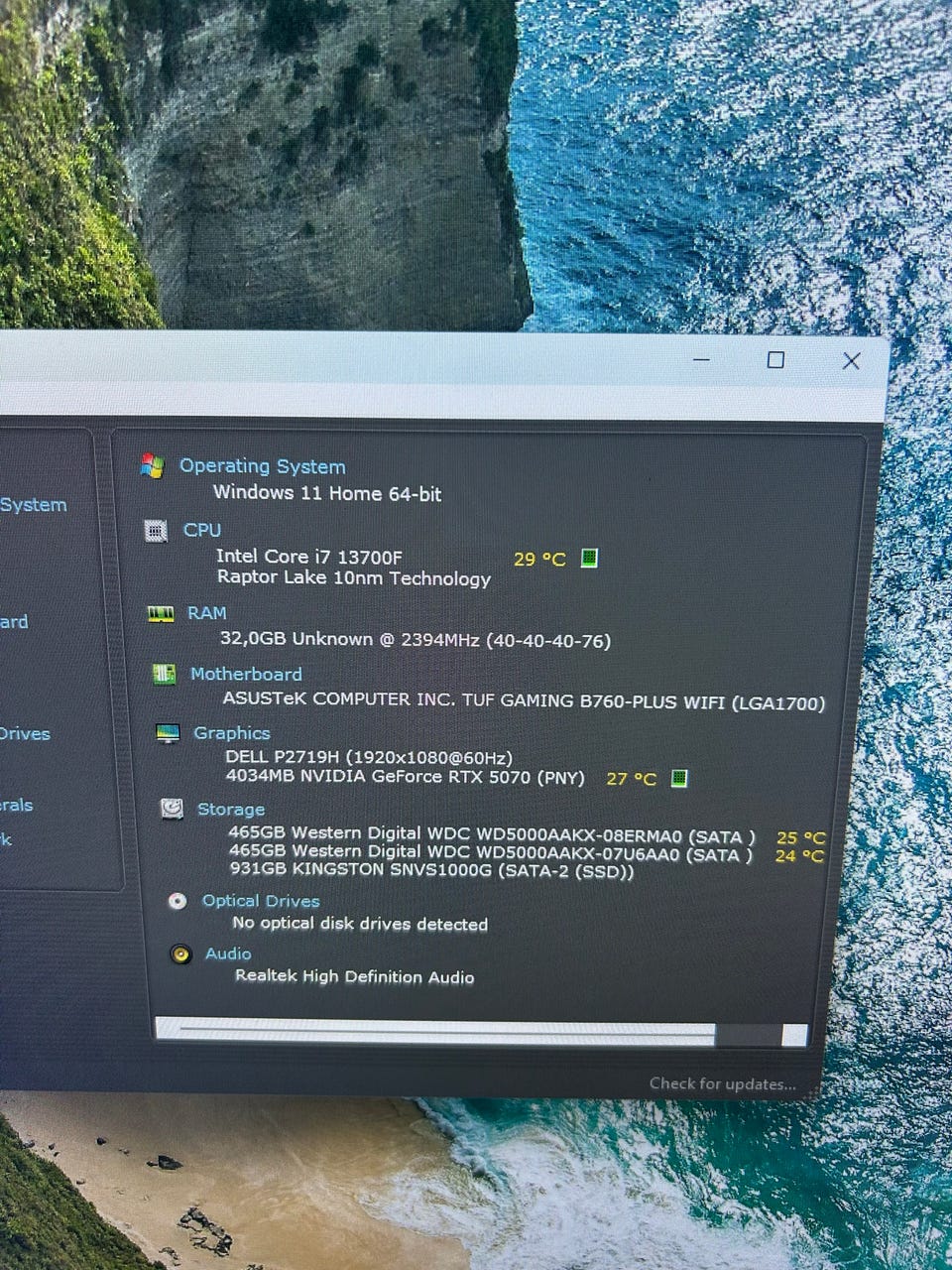Open the Operating System section link
Screen dimensions: 952x1270
click(x=263, y=466)
